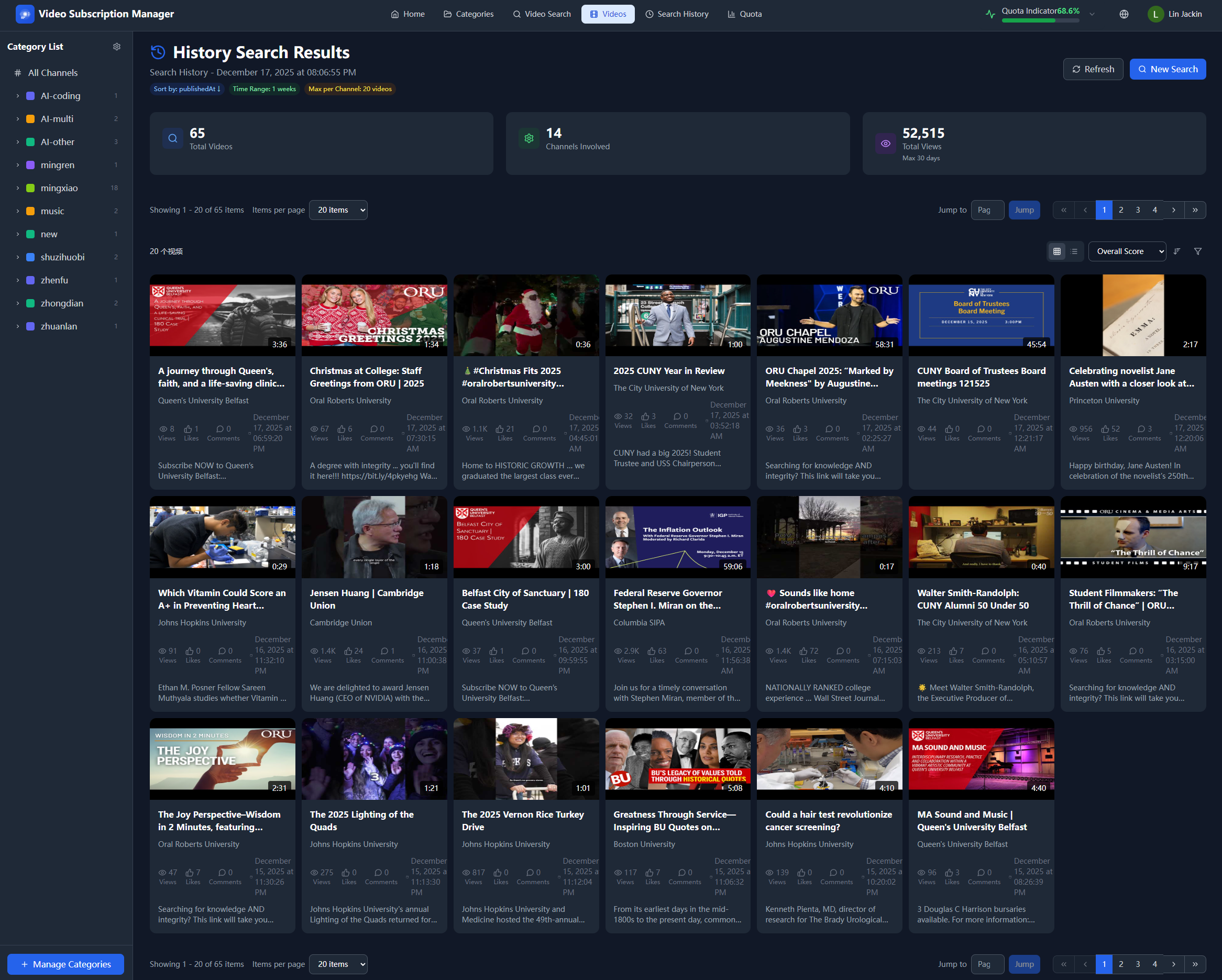1222x980 pixels.
Task: Click the quota activity pulse icon
Action: pos(990,14)
